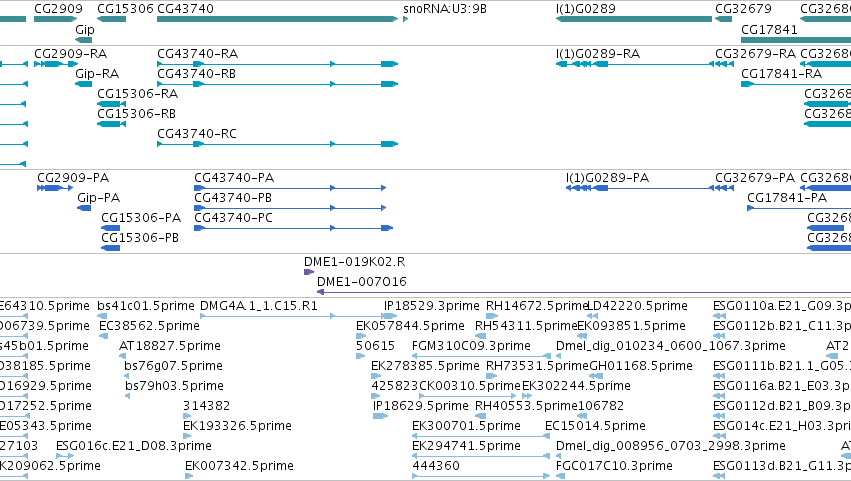
Task: Click the snoRNA:U3:9B gene label
Action: [x=445, y=9]
